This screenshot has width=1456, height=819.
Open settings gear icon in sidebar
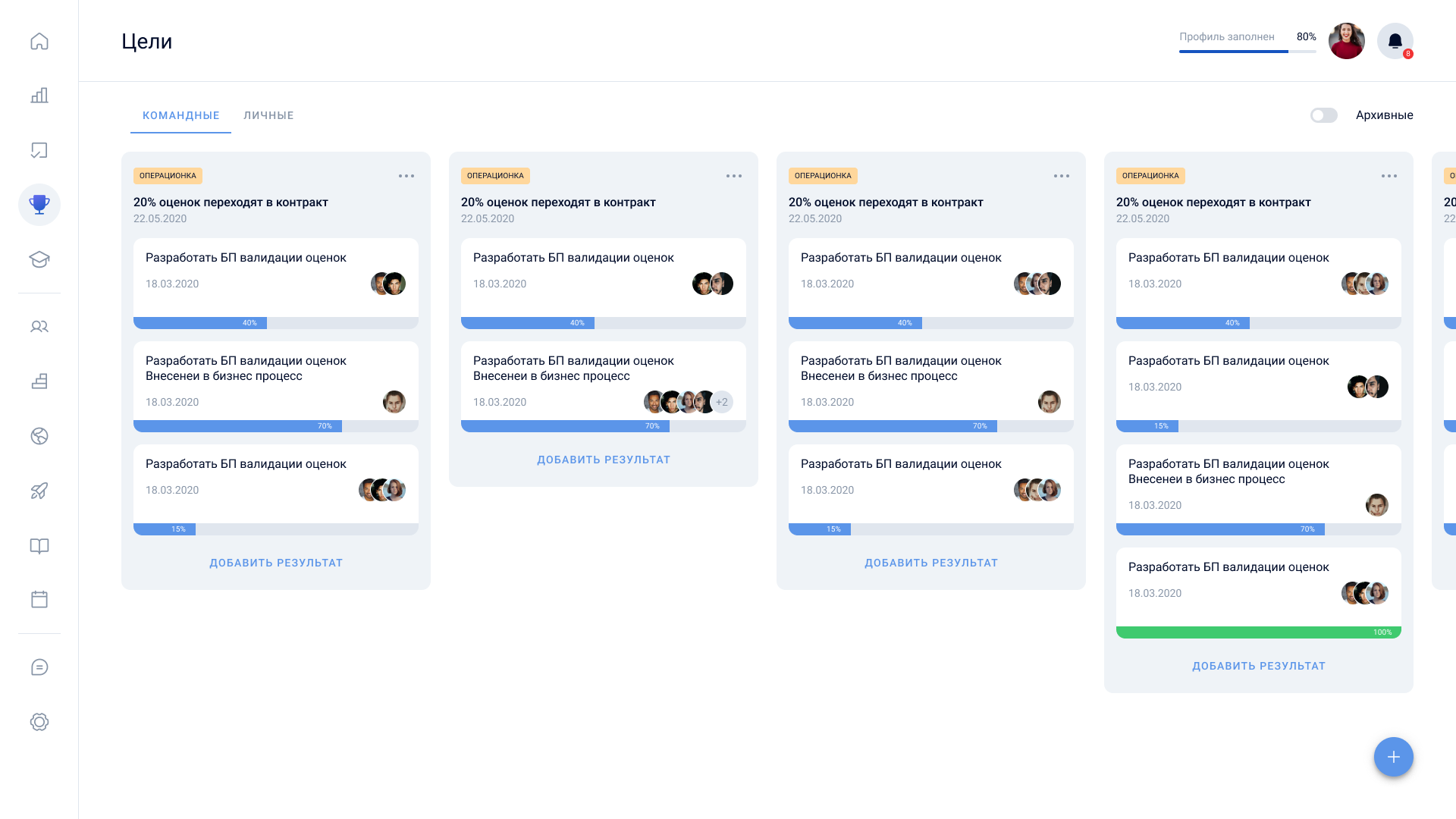point(39,722)
